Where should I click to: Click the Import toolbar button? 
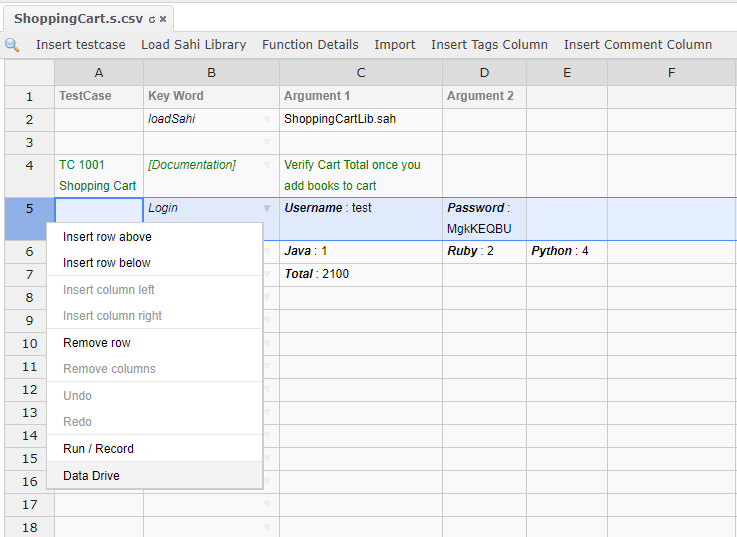point(395,45)
